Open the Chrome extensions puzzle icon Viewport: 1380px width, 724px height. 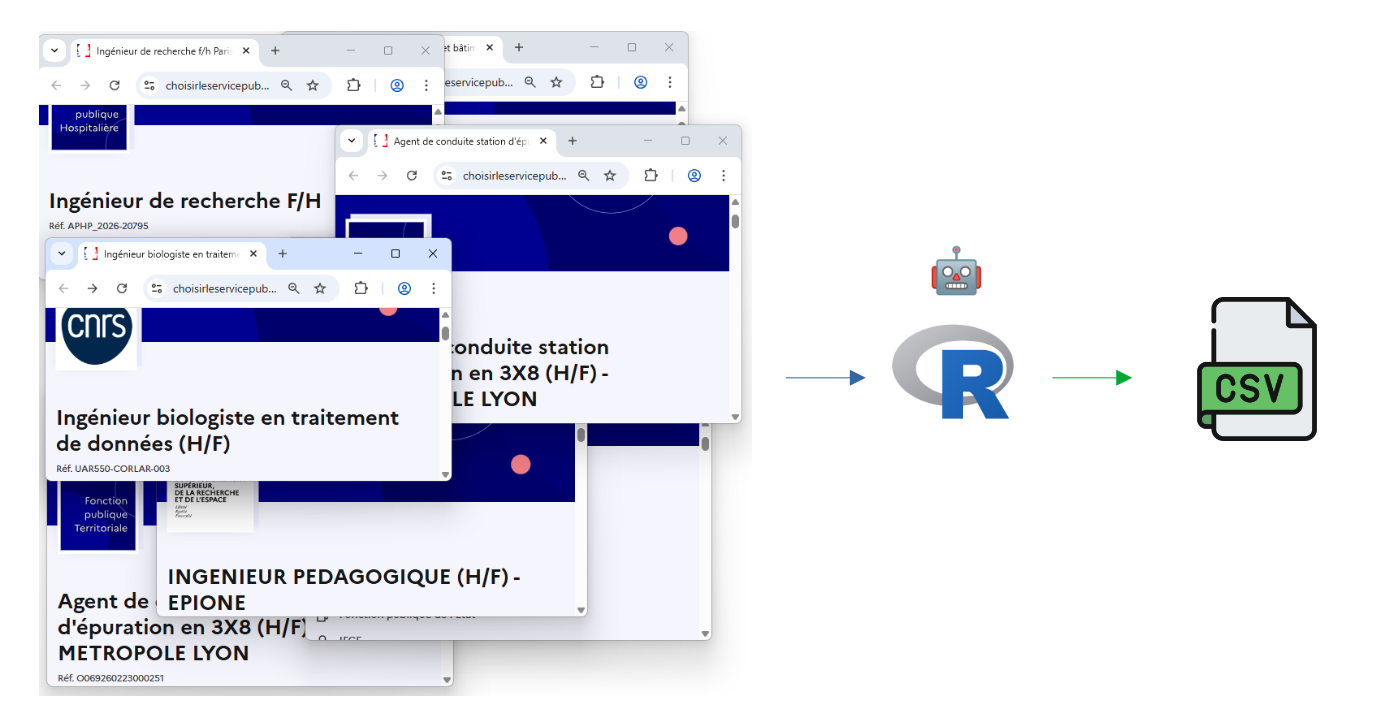coord(361,288)
